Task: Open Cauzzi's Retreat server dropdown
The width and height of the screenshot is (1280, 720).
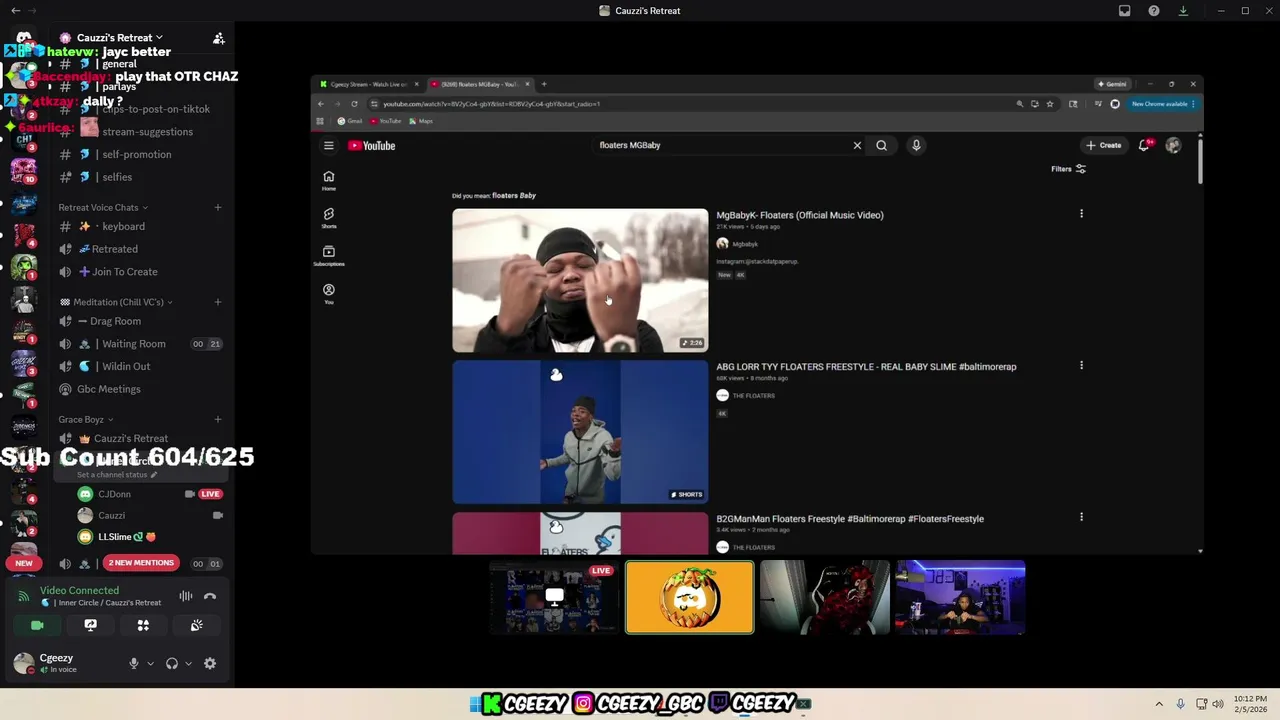Action: [120, 38]
